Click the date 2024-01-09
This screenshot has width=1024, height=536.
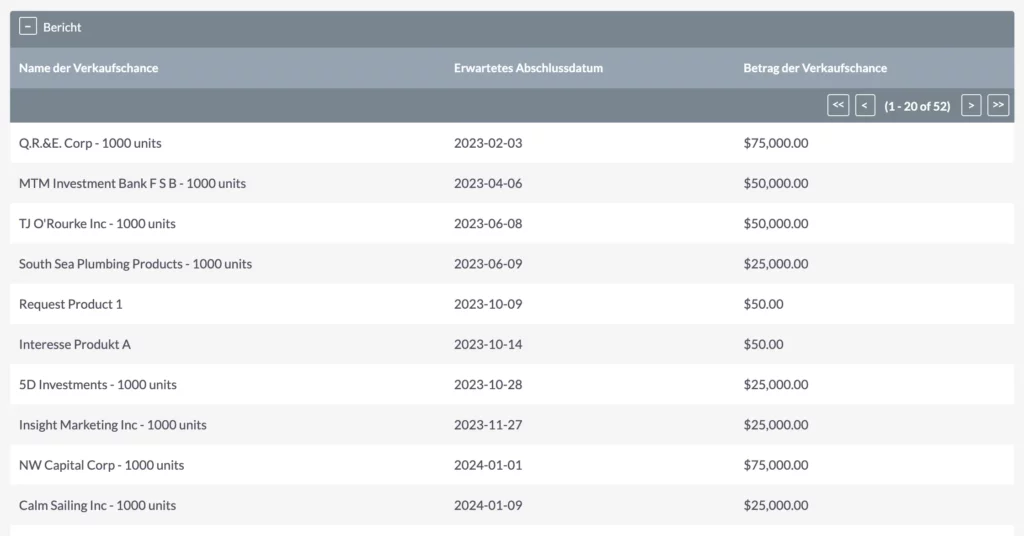click(x=488, y=505)
